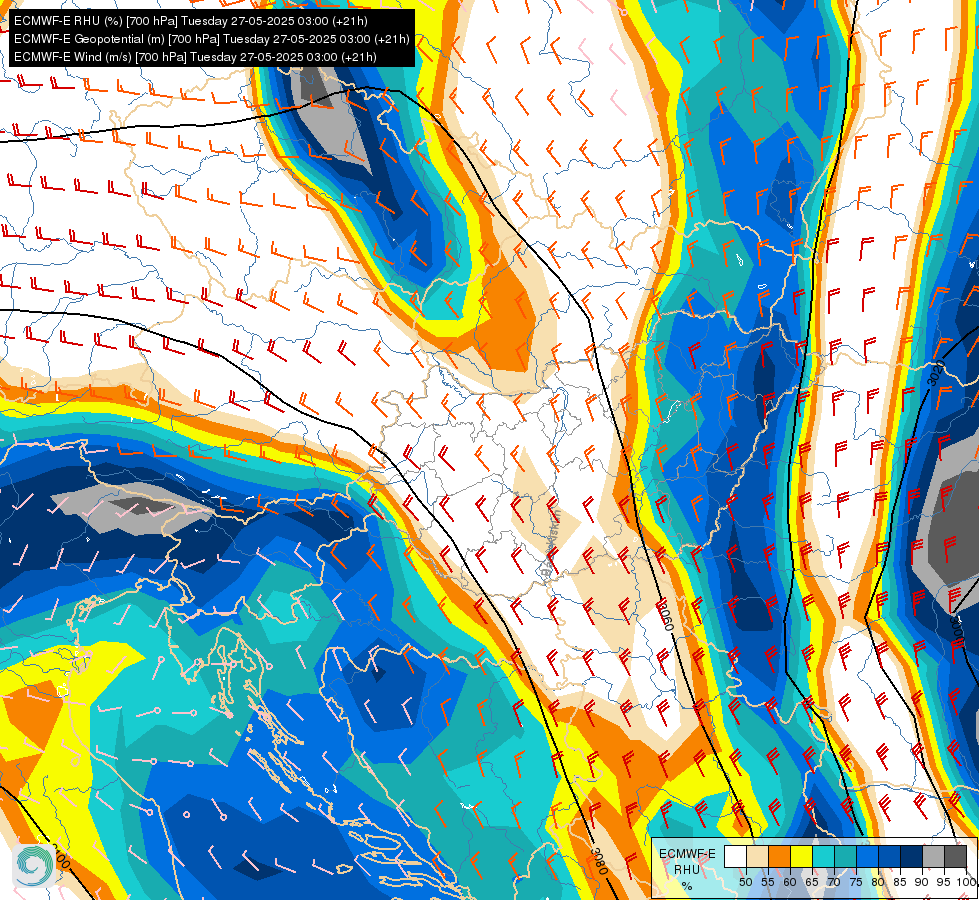
Task: Select the yellow 60-65 legend swatch
Action: (x=801, y=857)
